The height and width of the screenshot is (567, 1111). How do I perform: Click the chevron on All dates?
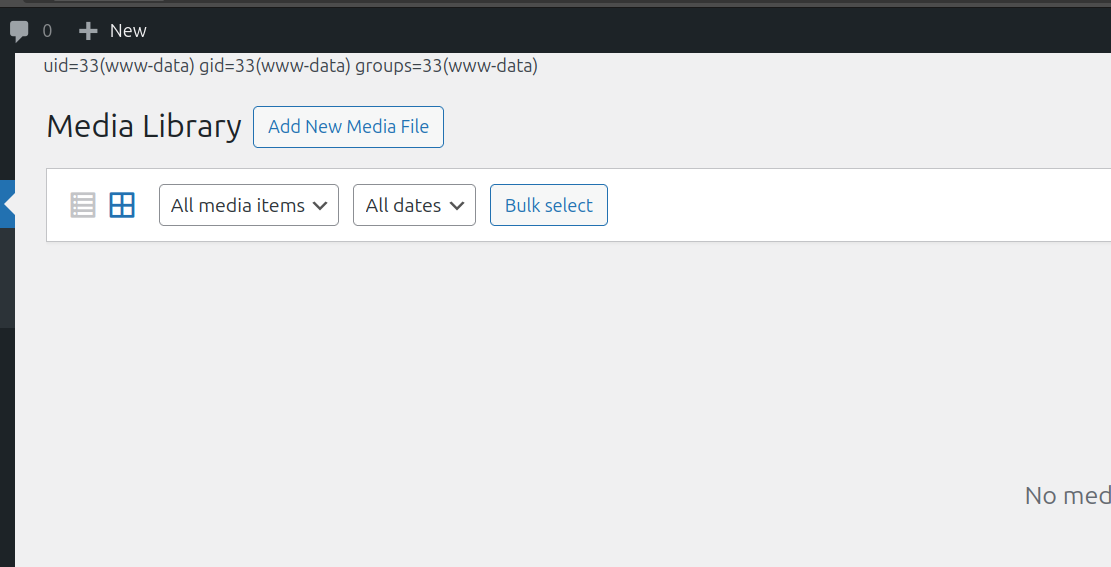[x=457, y=206]
